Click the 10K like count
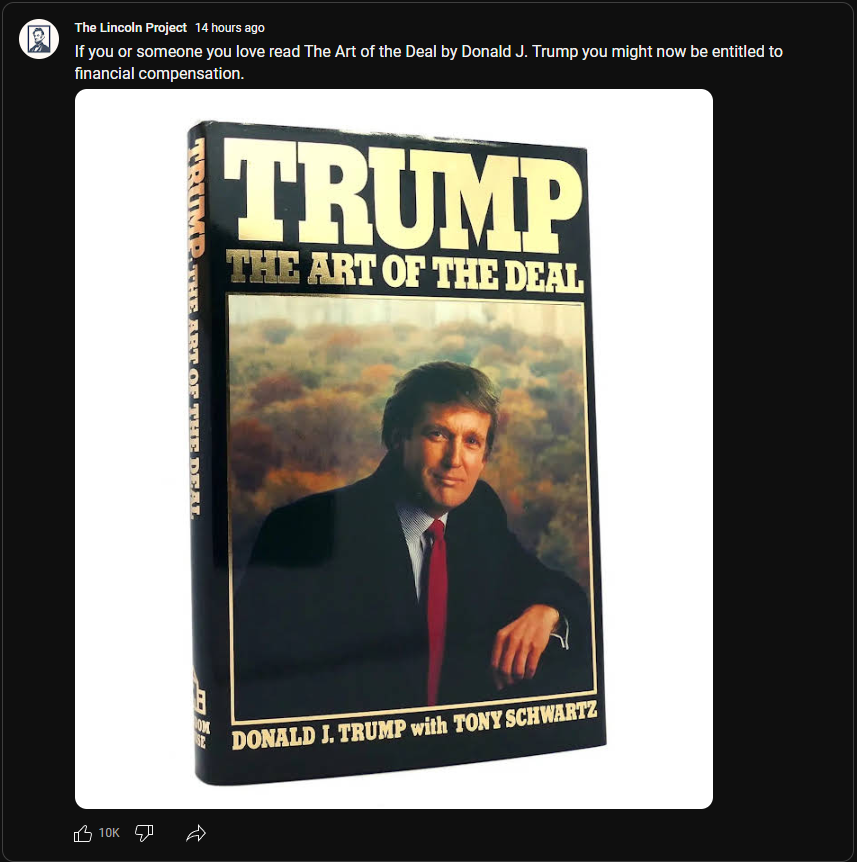The height and width of the screenshot is (862, 857). [x=109, y=833]
